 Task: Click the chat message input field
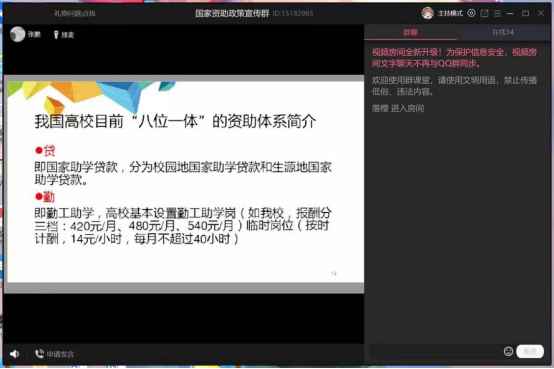point(436,351)
